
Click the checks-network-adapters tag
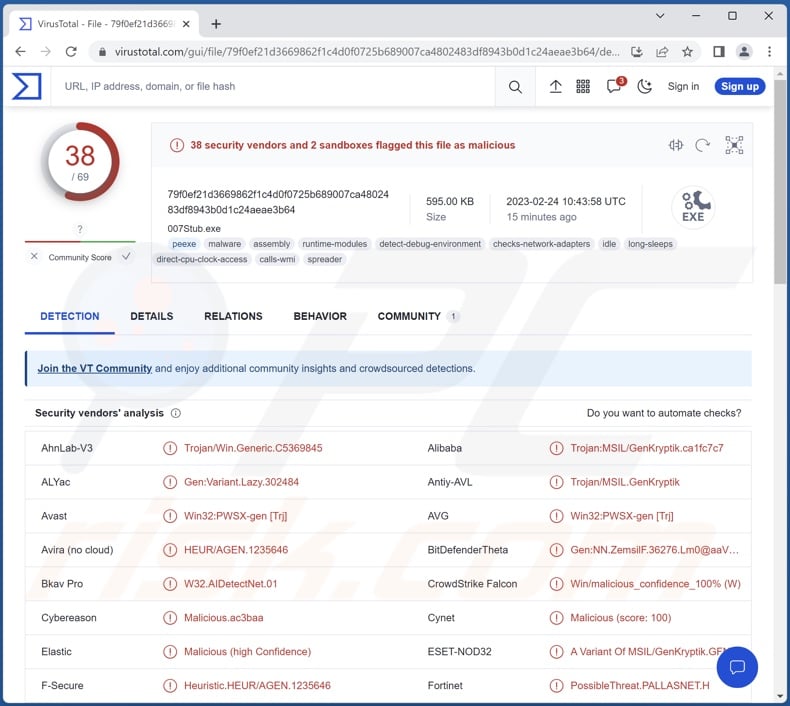point(541,244)
